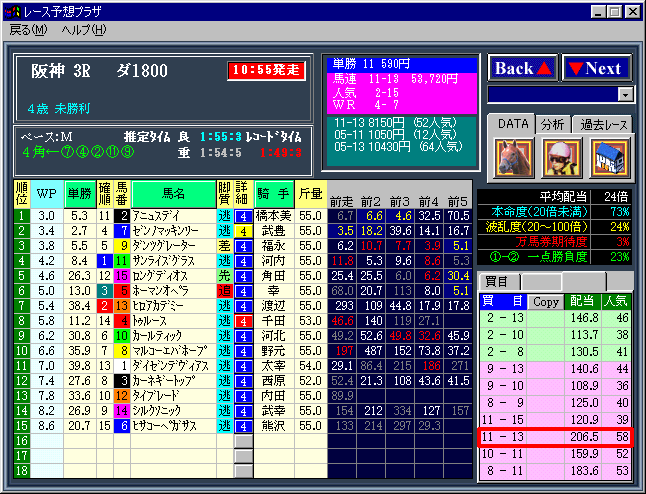
Task: Switch to the 過去レース tab
Action: (x=602, y=124)
